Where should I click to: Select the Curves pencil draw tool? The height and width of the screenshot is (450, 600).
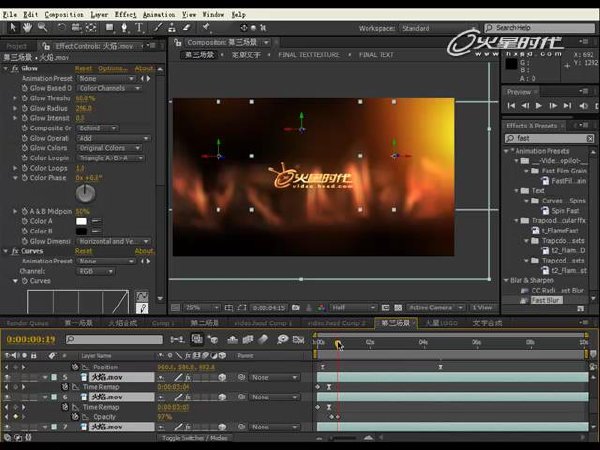point(142,308)
